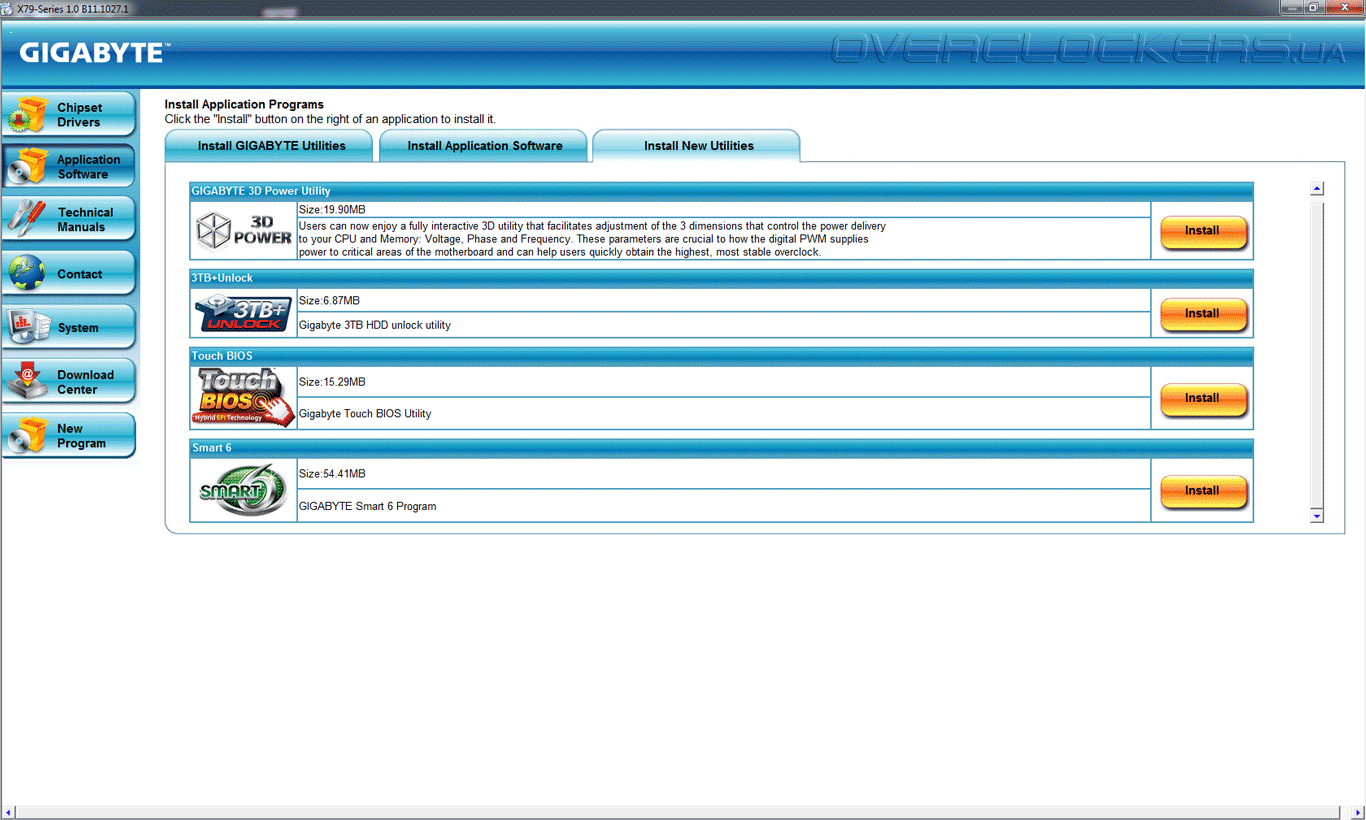Click the utilities list scroll up arrow
Viewport: 1366px width, 820px height.
click(x=1317, y=188)
